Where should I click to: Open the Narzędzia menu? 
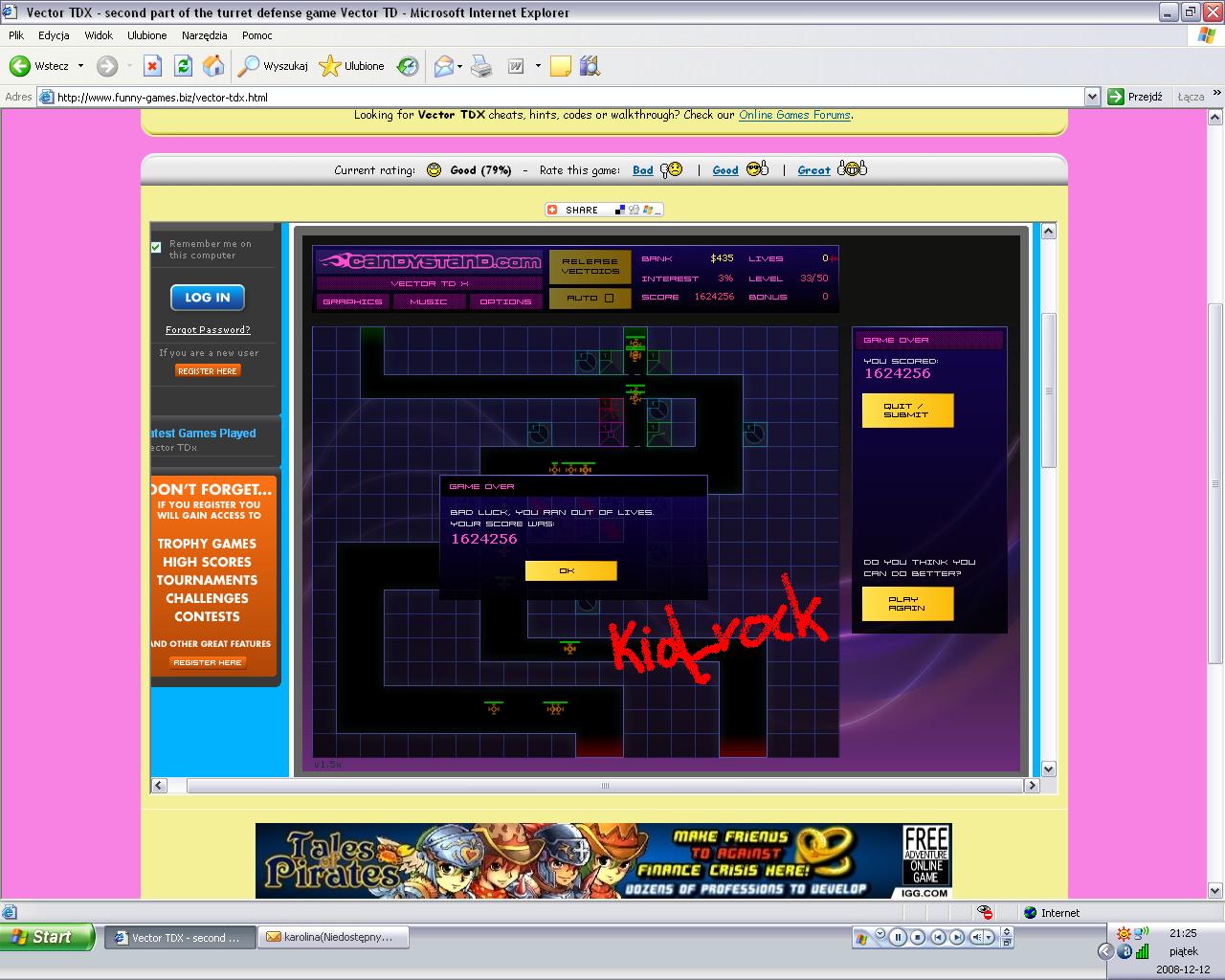point(204,35)
